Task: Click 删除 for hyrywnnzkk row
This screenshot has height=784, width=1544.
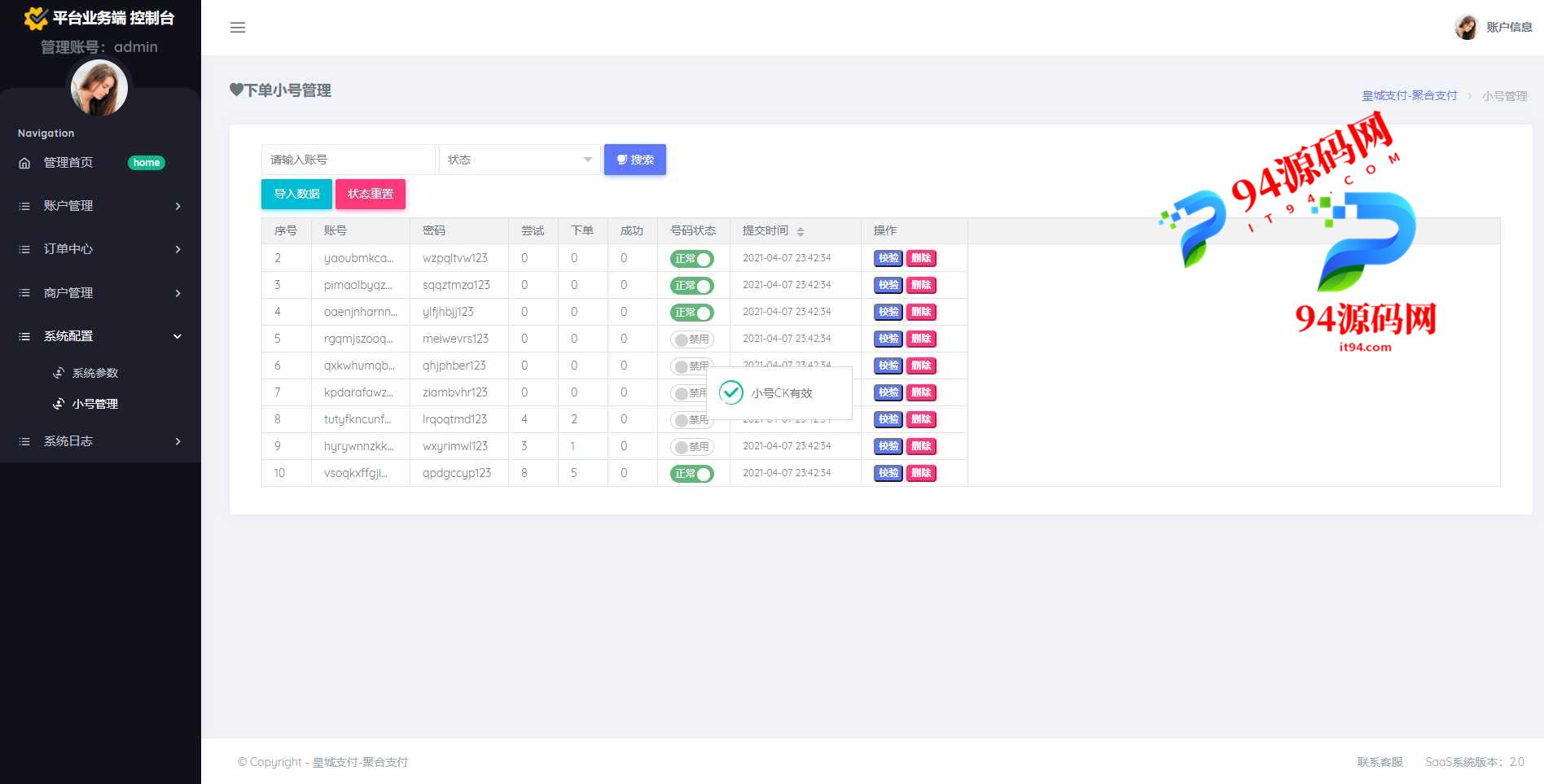Action: [921, 446]
